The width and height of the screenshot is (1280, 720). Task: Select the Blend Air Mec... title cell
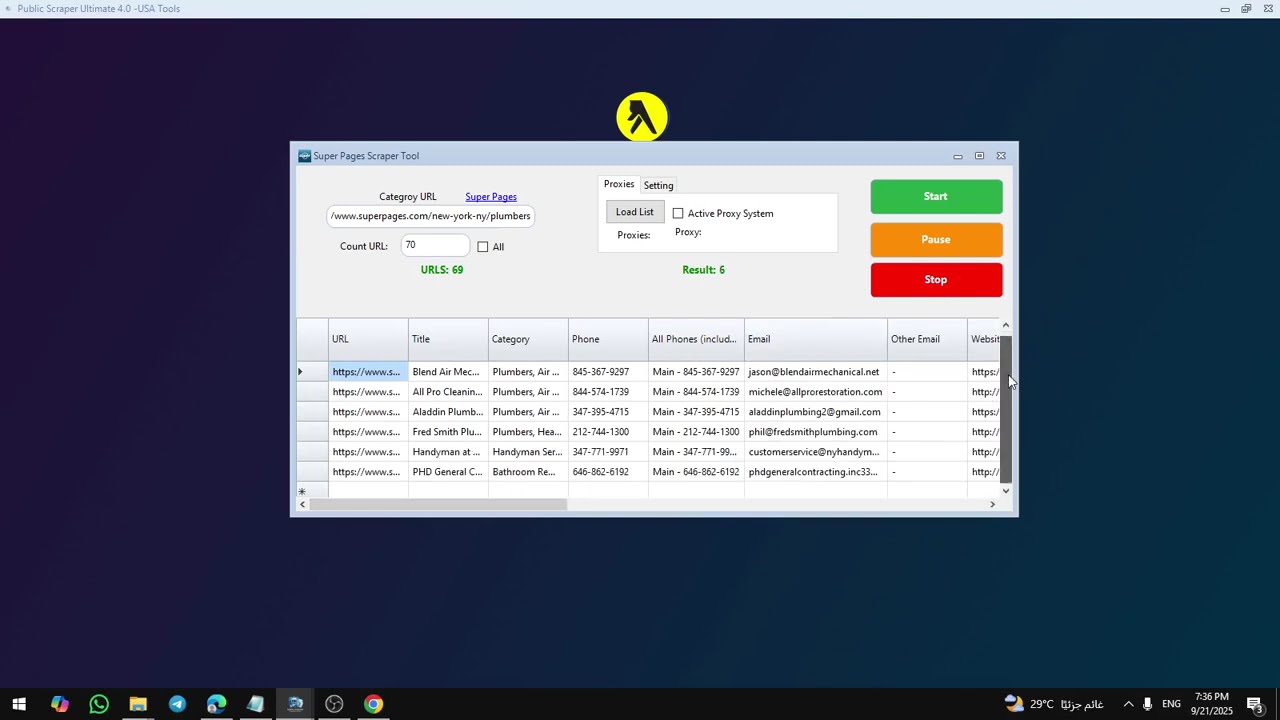pyautogui.click(x=448, y=372)
